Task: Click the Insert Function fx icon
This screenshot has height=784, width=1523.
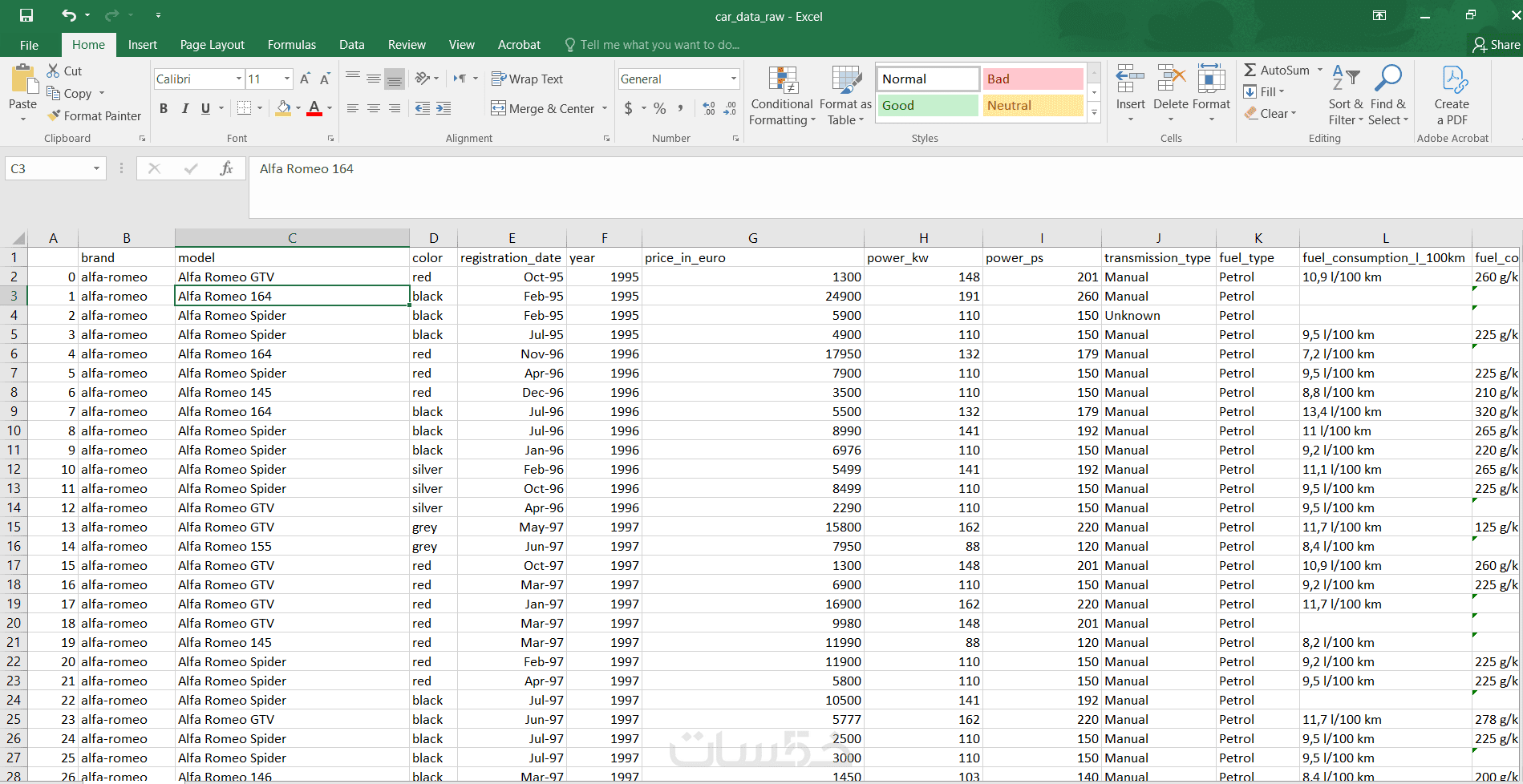Action: point(226,168)
